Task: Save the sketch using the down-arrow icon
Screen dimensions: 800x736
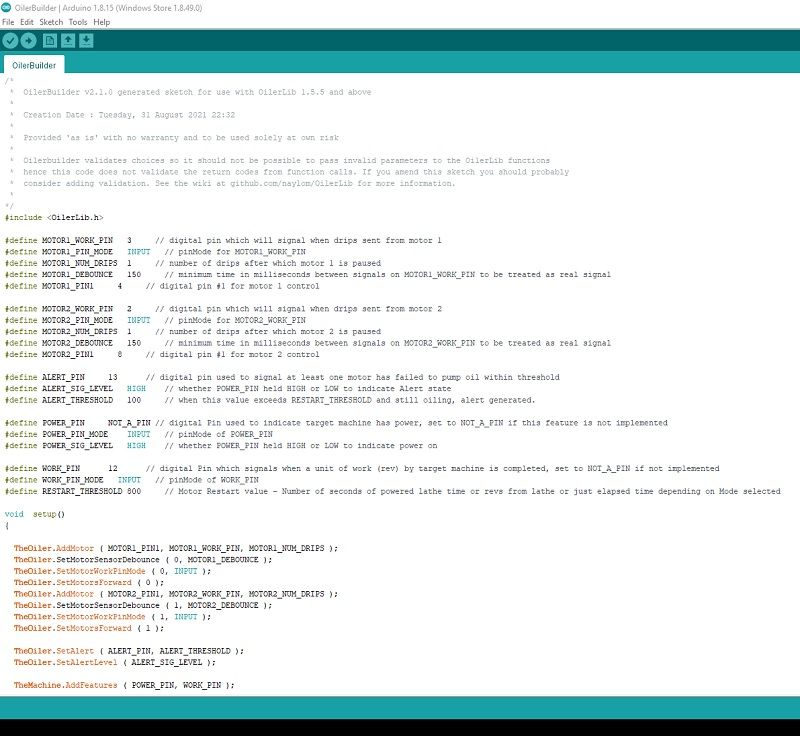Action: point(86,40)
